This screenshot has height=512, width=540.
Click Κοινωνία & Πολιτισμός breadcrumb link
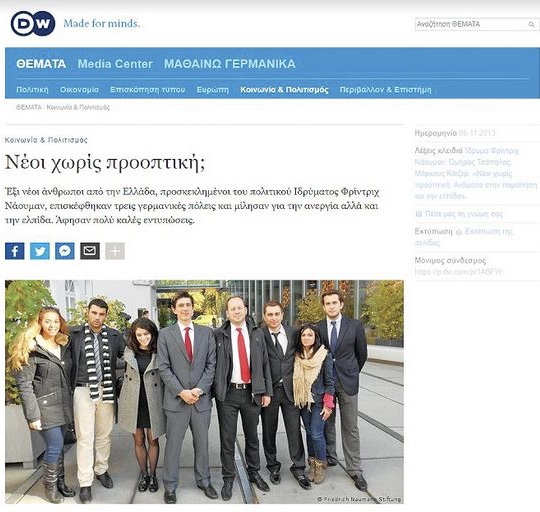(78, 107)
